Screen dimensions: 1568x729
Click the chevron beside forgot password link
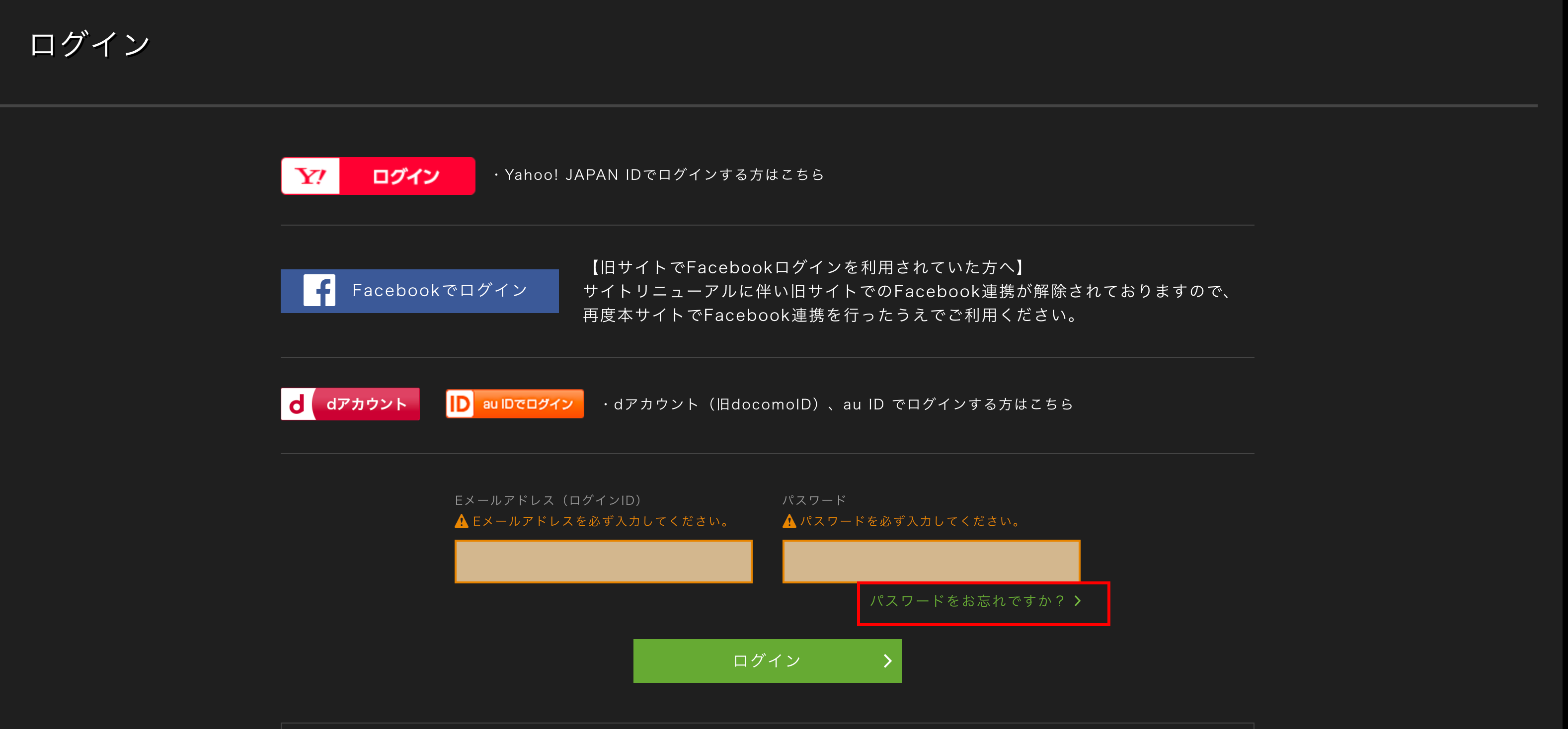coord(1078,601)
